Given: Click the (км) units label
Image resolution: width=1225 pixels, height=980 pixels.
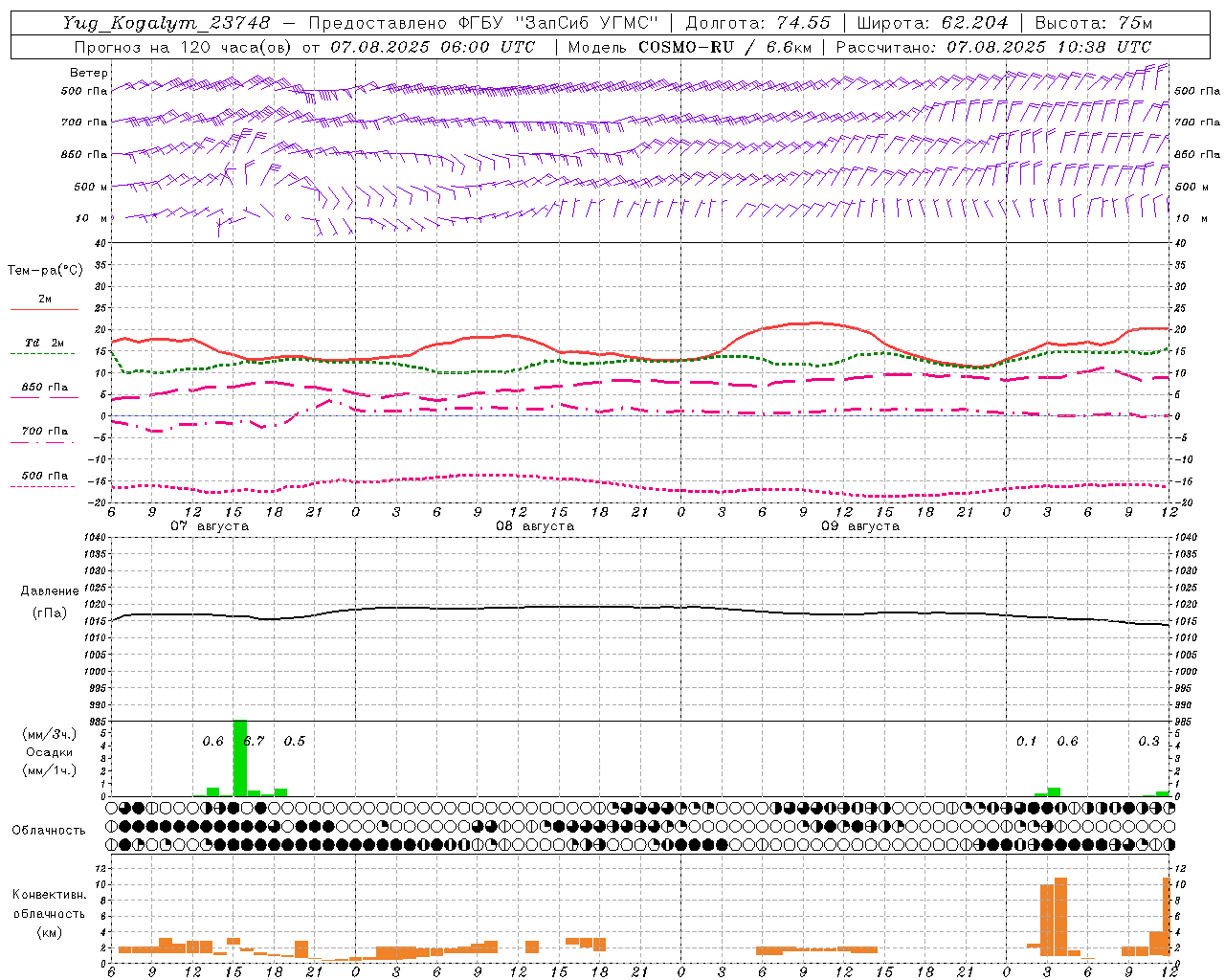Looking at the screenshot, I should [49, 932].
